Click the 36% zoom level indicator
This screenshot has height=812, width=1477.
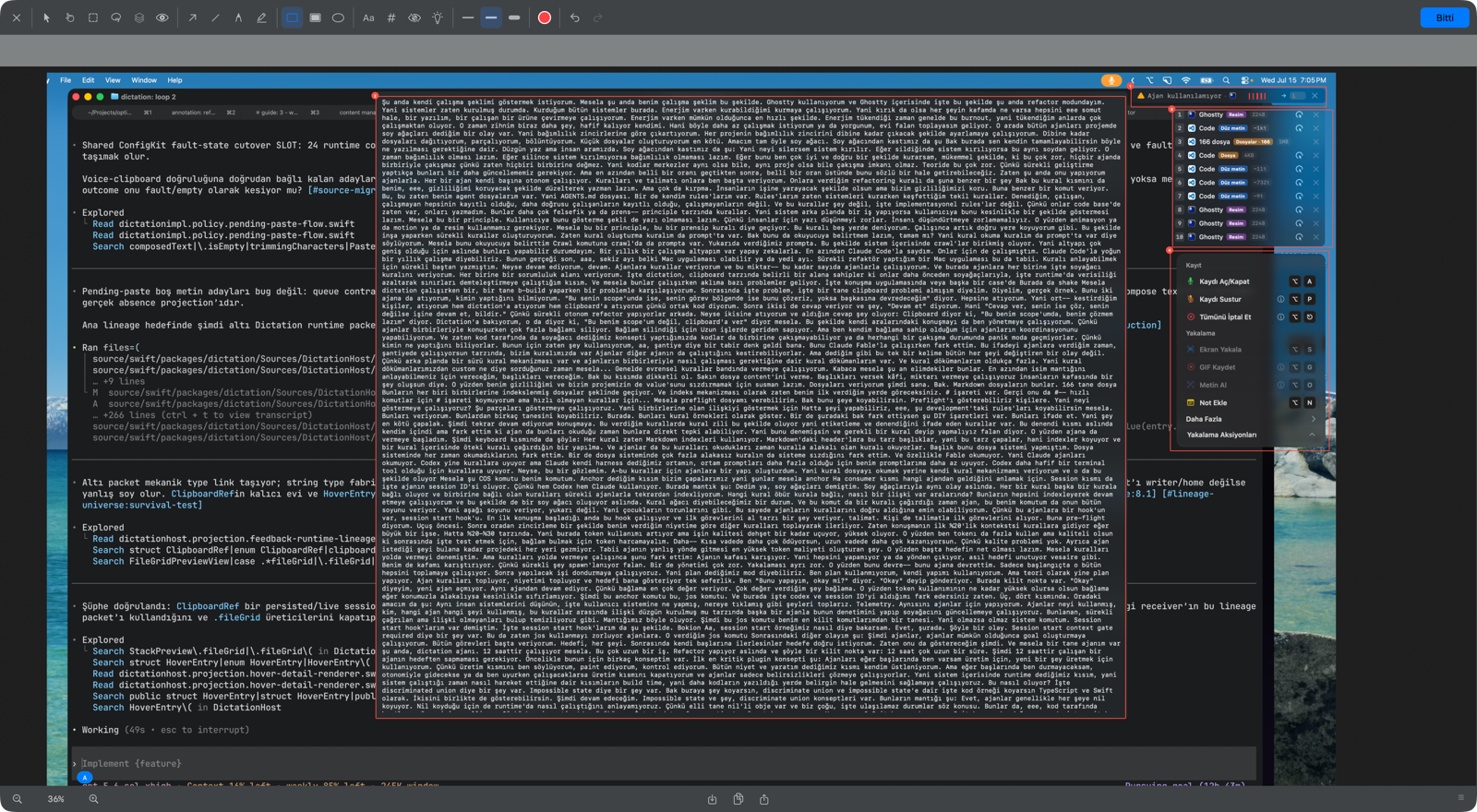point(55,799)
